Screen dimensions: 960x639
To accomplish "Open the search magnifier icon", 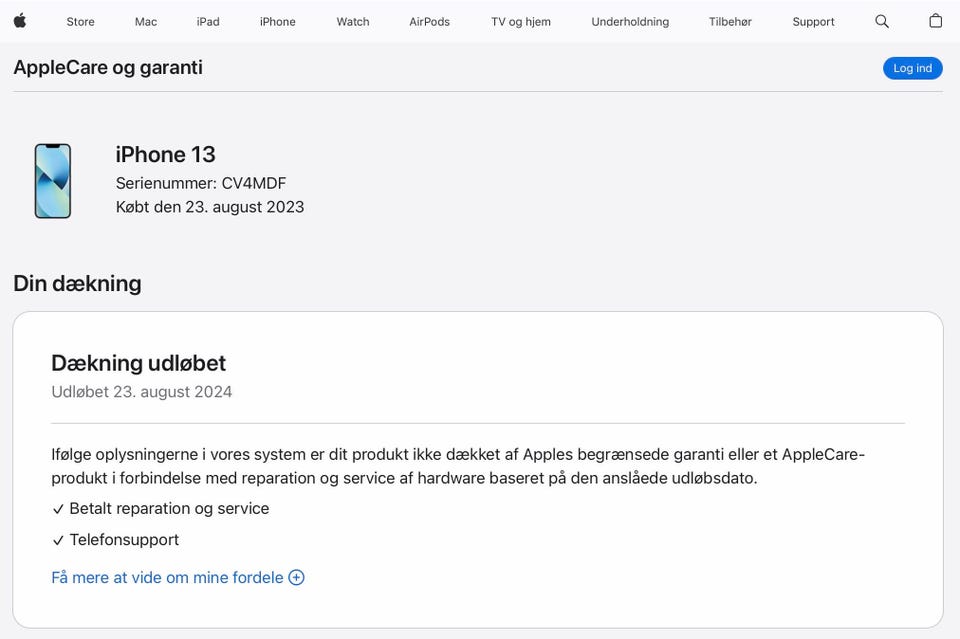I will 881,21.
